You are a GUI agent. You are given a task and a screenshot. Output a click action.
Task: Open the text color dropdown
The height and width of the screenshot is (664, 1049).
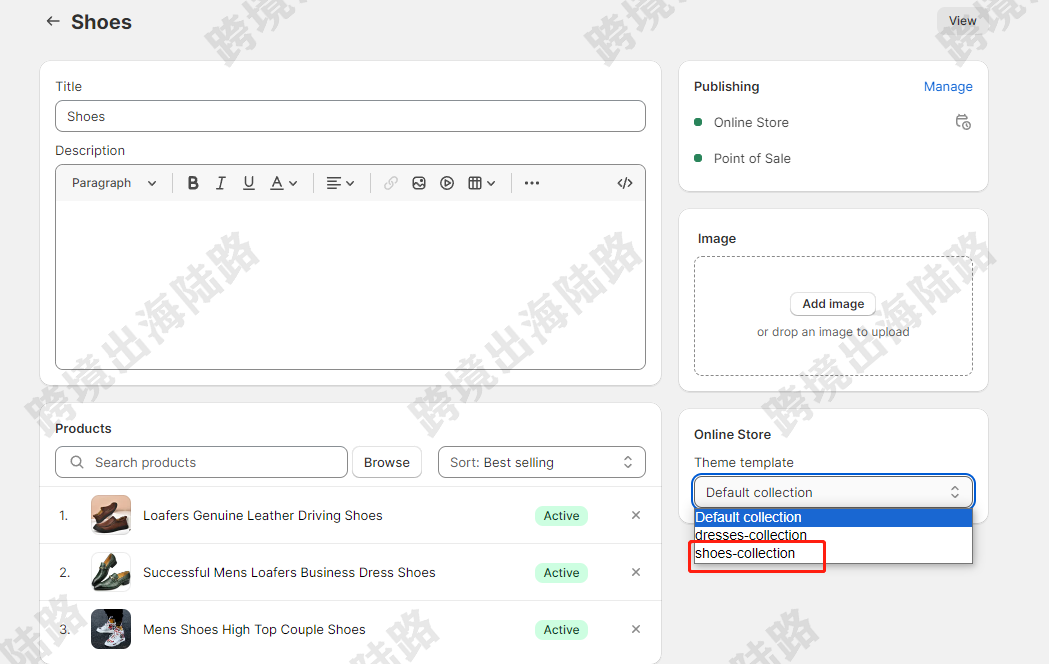click(284, 183)
